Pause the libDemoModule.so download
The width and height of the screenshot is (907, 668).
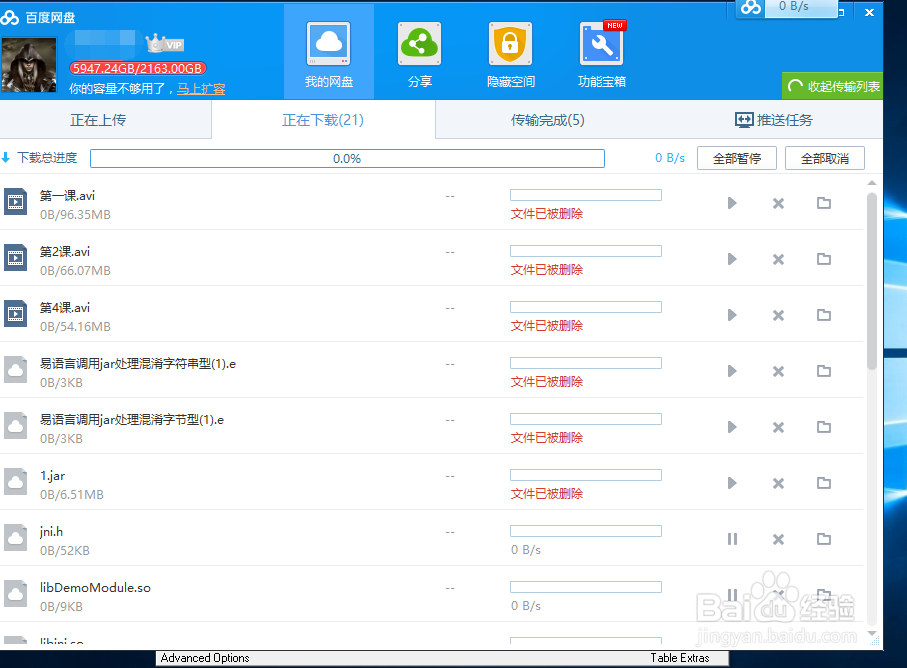coord(731,594)
